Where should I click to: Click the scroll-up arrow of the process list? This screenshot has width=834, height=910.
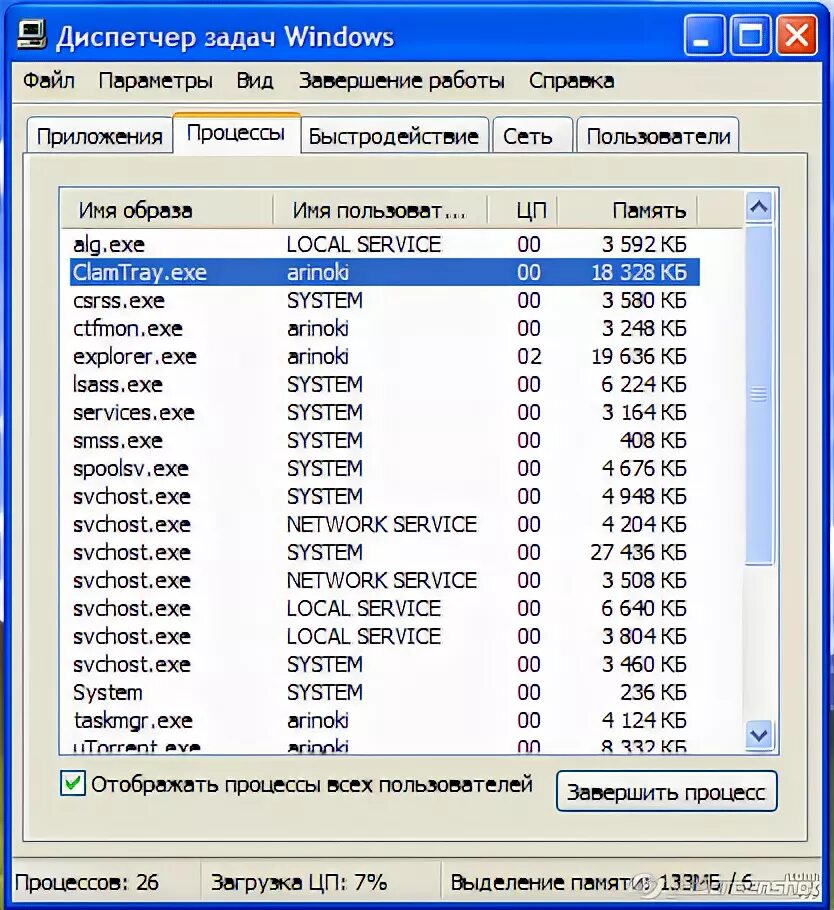(x=758, y=207)
